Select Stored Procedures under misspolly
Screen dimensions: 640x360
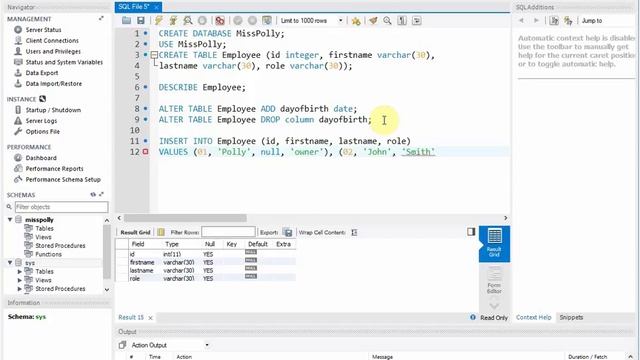click(60, 246)
